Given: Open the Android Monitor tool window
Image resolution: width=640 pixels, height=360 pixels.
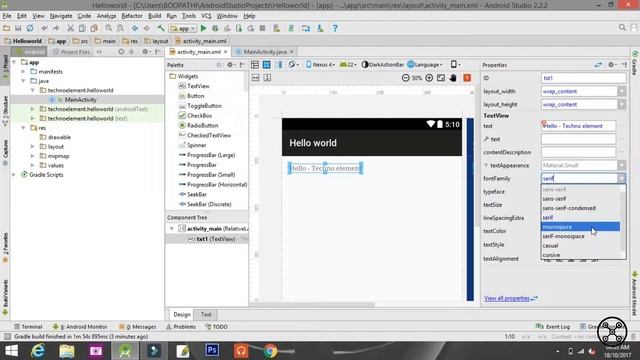Looking at the screenshot, I should [80, 327].
